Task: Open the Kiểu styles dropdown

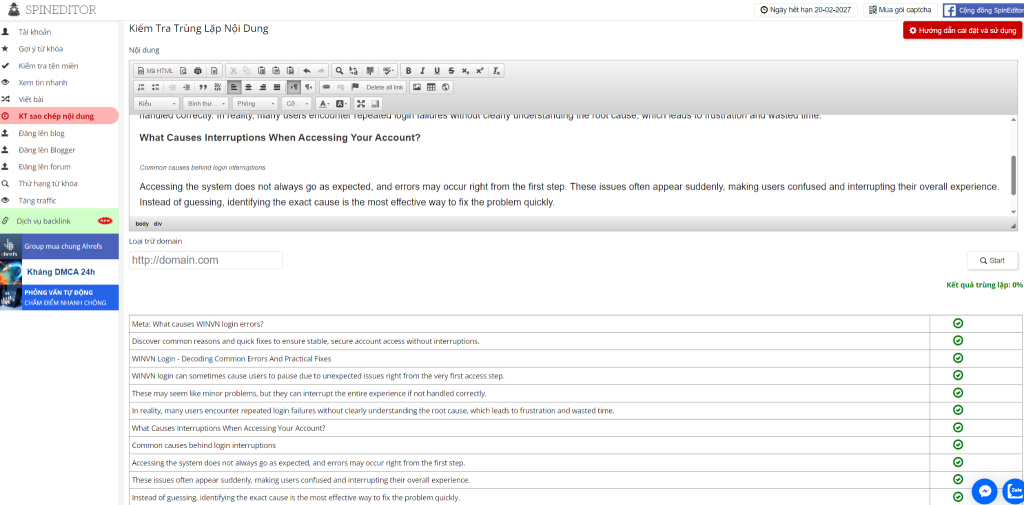Action: tap(157, 103)
